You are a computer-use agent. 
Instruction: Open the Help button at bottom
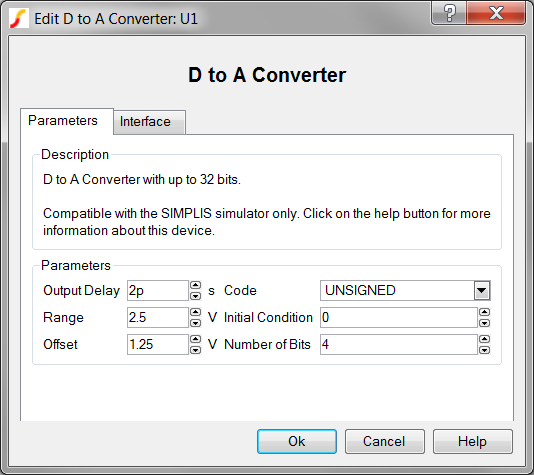tap(473, 441)
